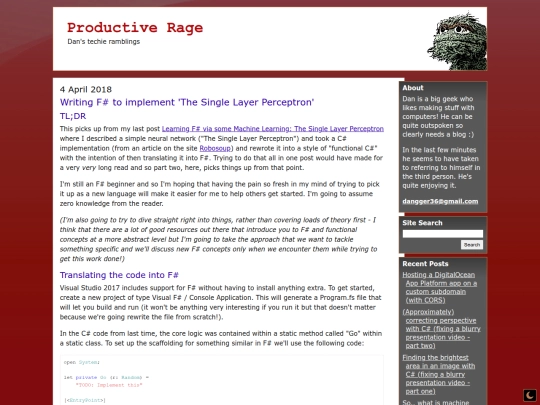Select the 'TL;DR' heading
This screenshot has height=405, width=540.
[73, 116]
